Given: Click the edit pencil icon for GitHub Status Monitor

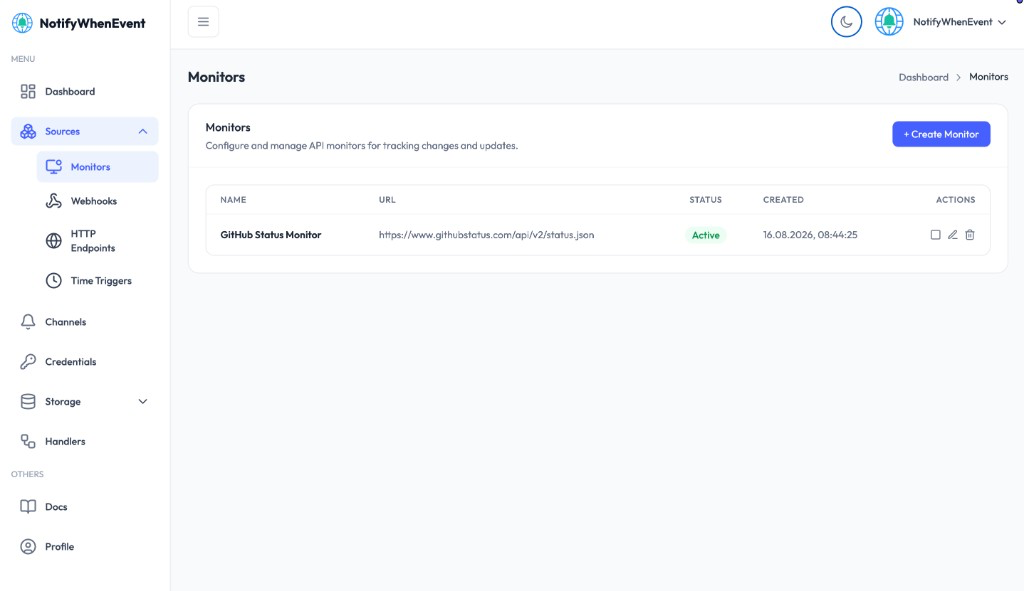Looking at the screenshot, I should coord(952,234).
